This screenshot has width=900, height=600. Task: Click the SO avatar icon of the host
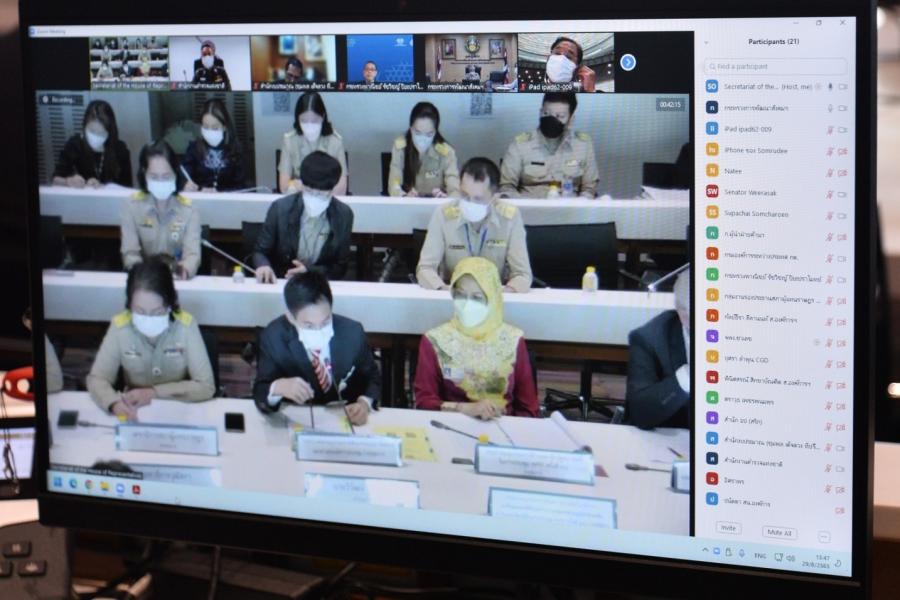pyautogui.click(x=712, y=86)
